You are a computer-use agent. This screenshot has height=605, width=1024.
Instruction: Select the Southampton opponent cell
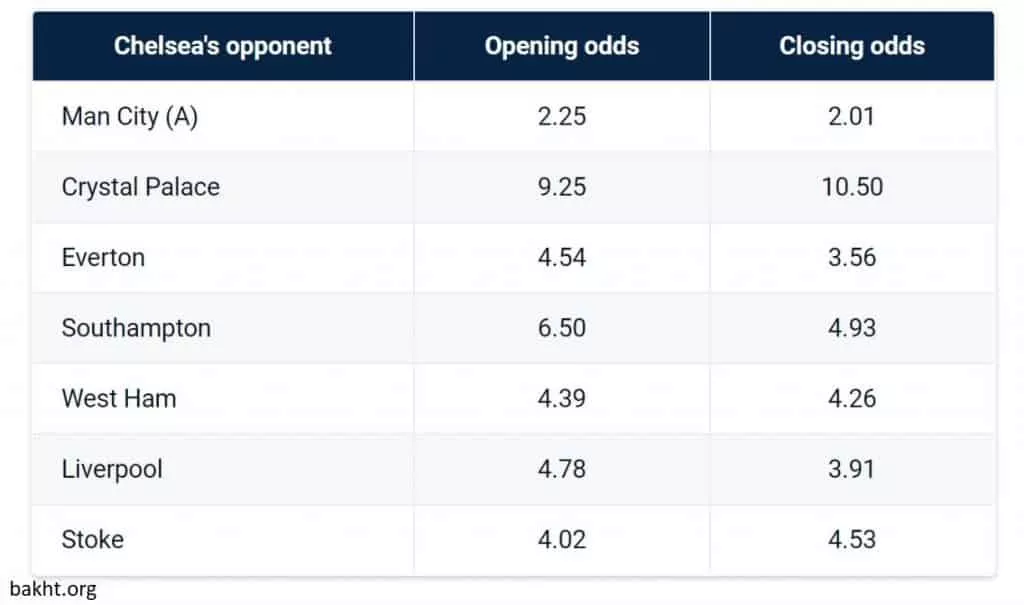click(136, 328)
